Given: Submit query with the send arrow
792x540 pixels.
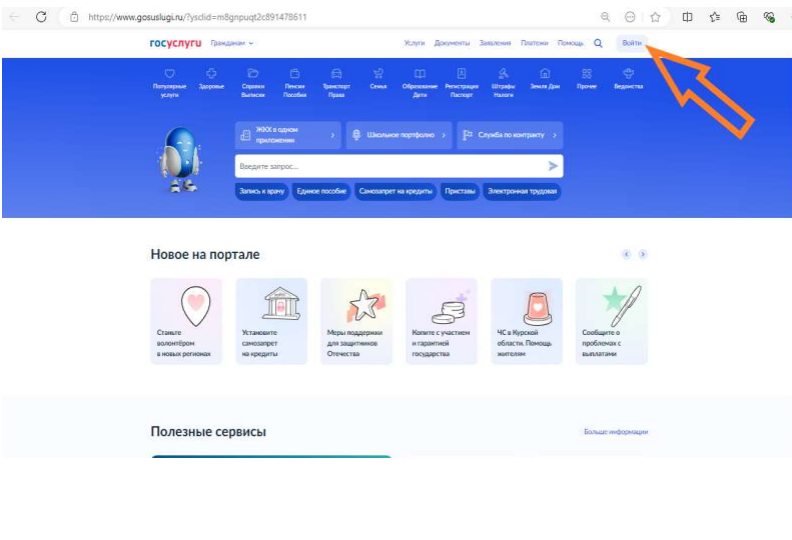Looking at the screenshot, I should pyautogui.click(x=553, y=166).
